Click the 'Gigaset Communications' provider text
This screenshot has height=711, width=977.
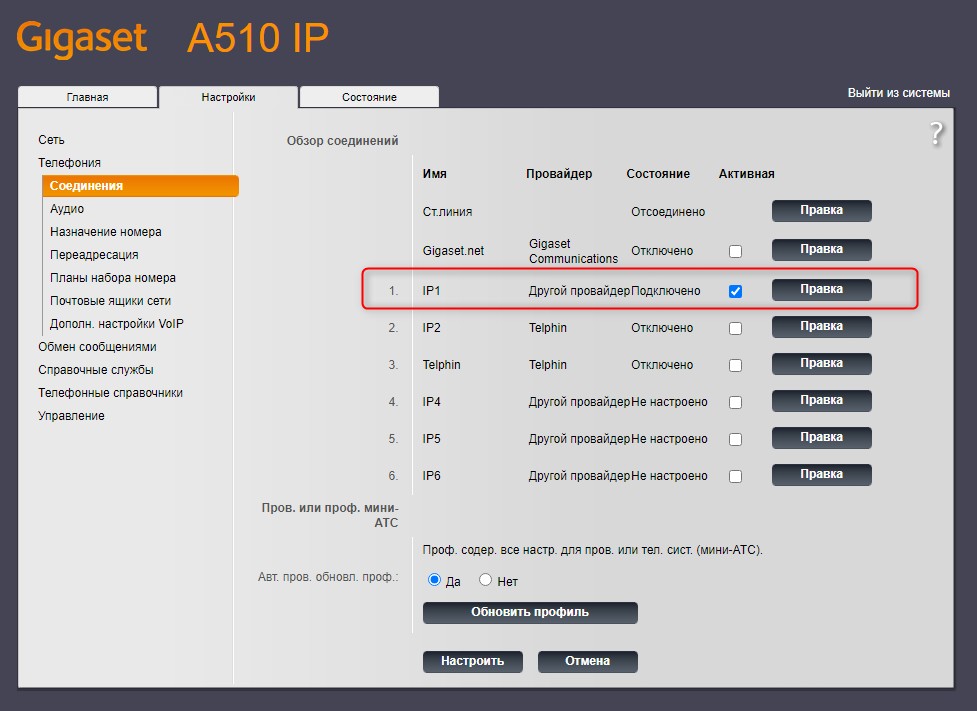[573, 251]
